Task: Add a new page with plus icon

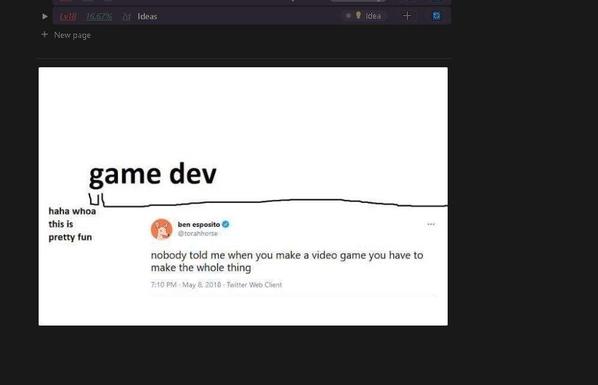Action: pos(45,35)
